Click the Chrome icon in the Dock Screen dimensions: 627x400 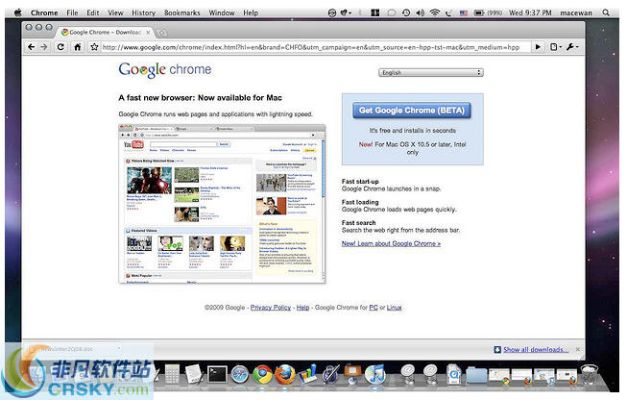[x=262, y=374]
